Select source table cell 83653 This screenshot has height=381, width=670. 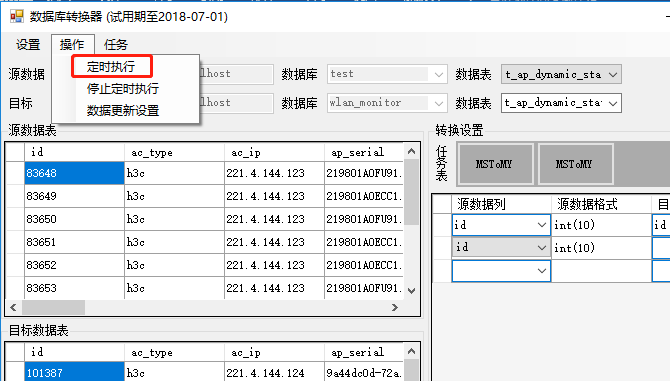(x=74, y=288)
